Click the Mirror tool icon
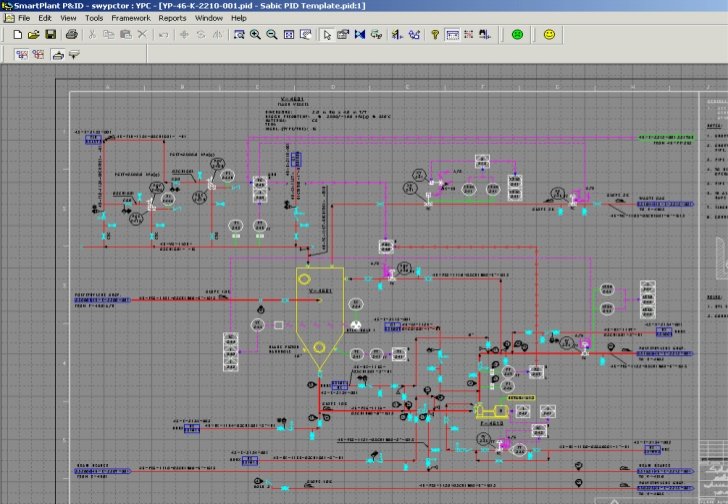The height and width of the screenshot is (504, 728). [x=217, y=34]
